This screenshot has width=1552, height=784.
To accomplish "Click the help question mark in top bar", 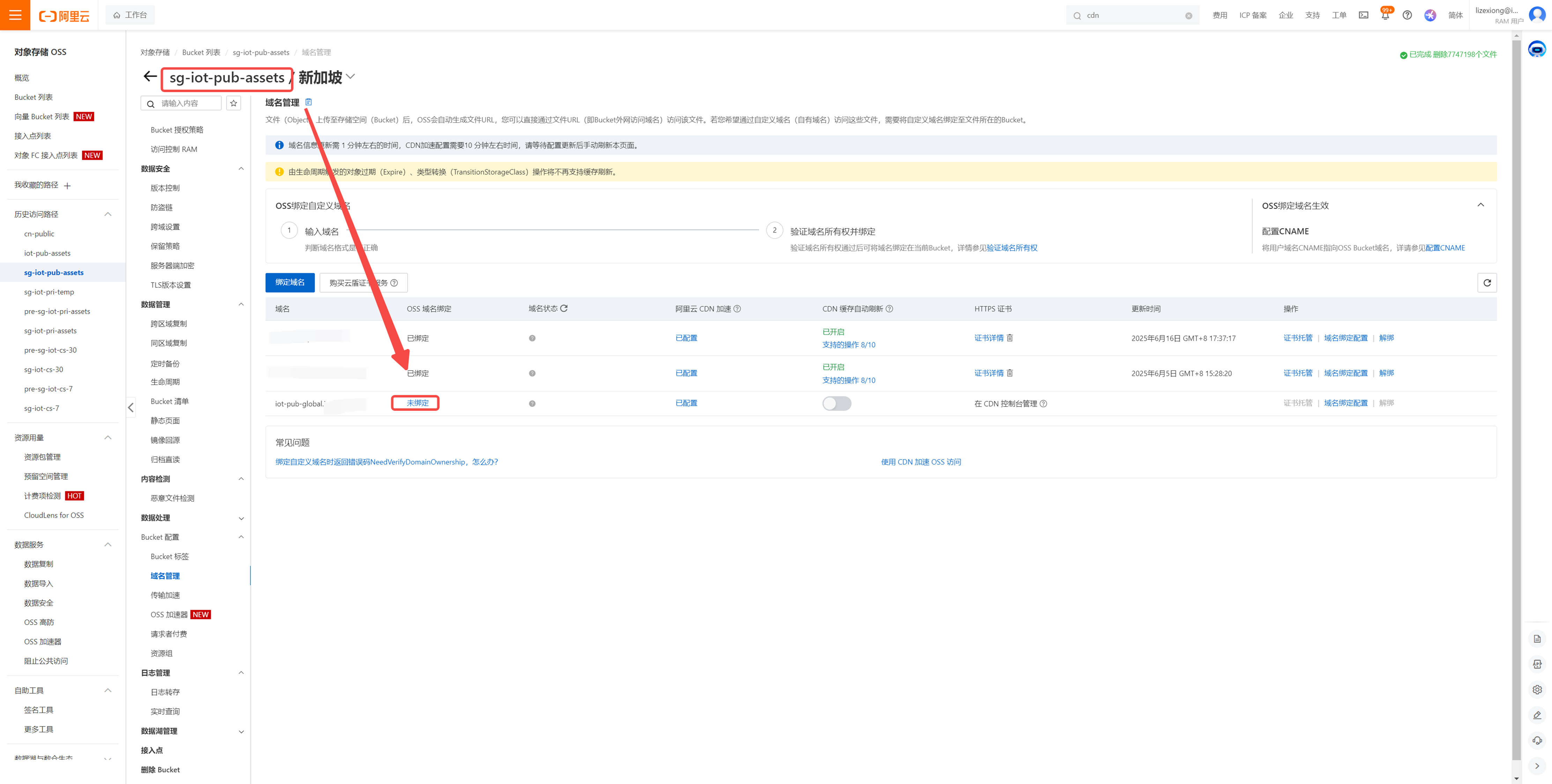I will (1407, 16).
